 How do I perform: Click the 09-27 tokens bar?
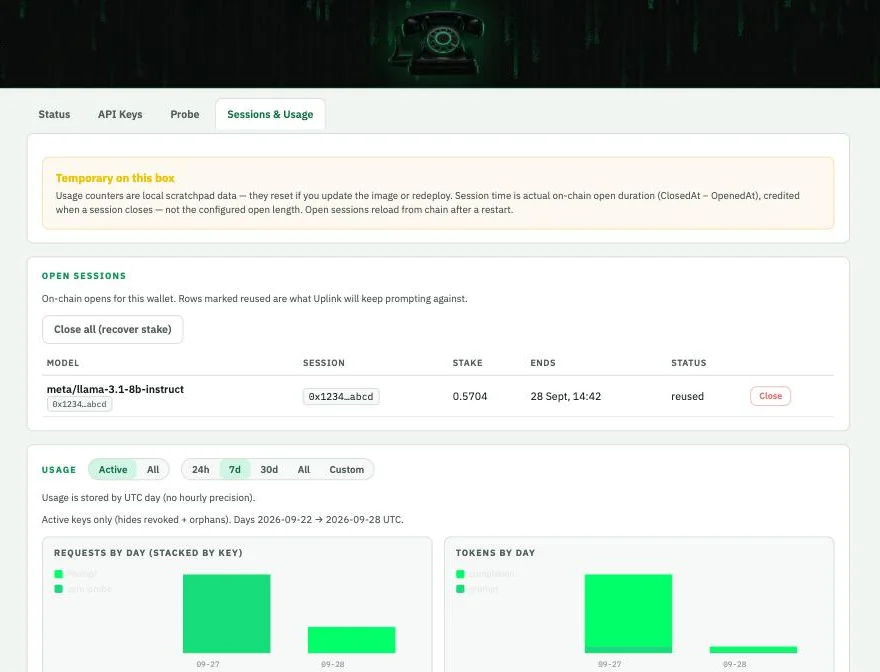pyautogui.click(x=628, y=614)
